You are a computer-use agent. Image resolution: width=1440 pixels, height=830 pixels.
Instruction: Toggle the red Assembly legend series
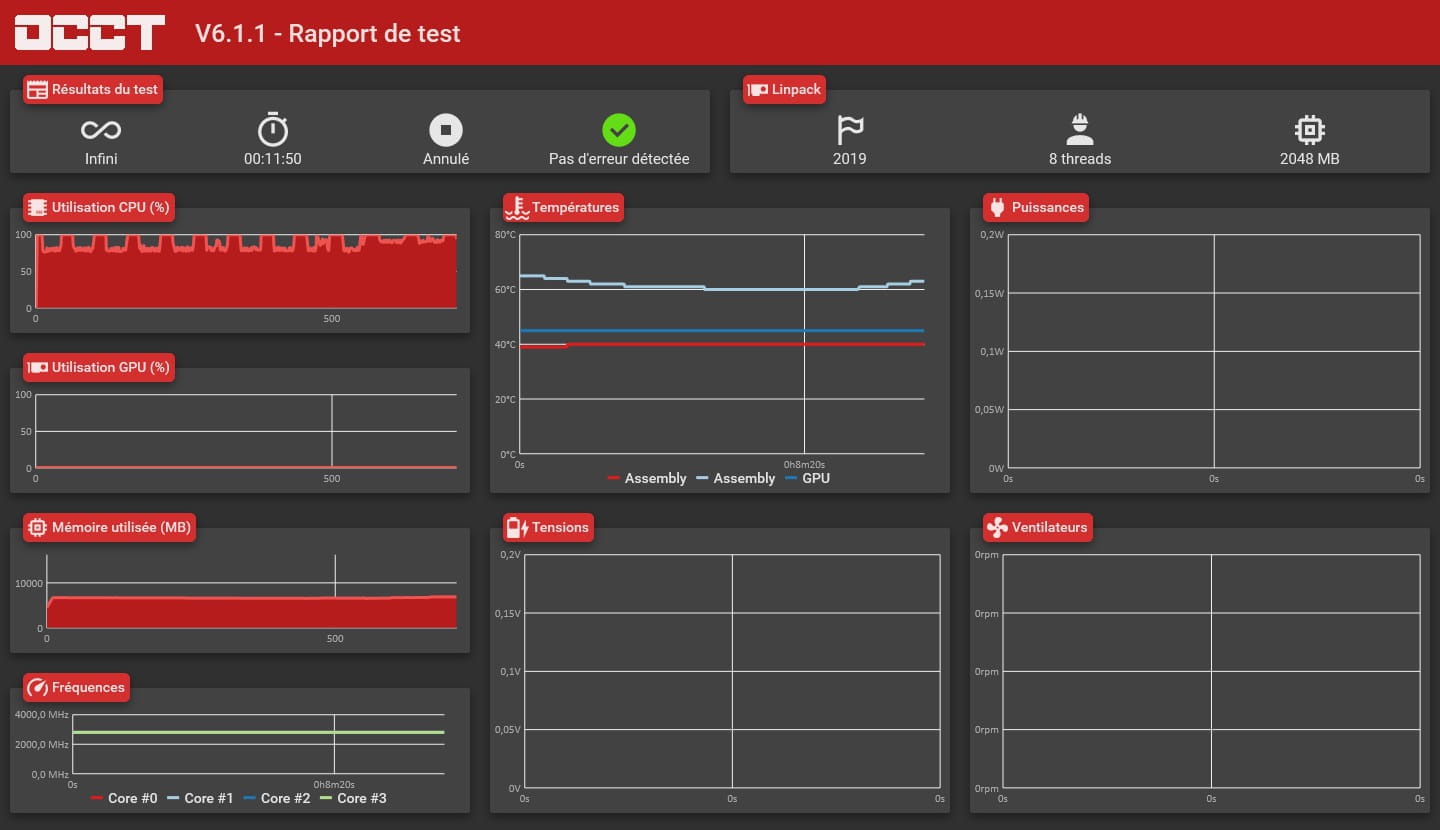(647, 478)
